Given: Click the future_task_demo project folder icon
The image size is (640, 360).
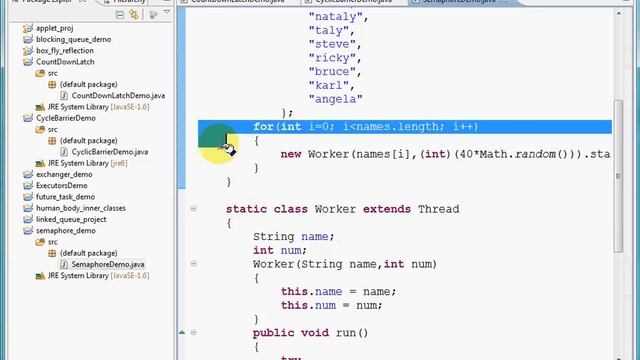Looking at the screenshot, I should tap(28, 197).
